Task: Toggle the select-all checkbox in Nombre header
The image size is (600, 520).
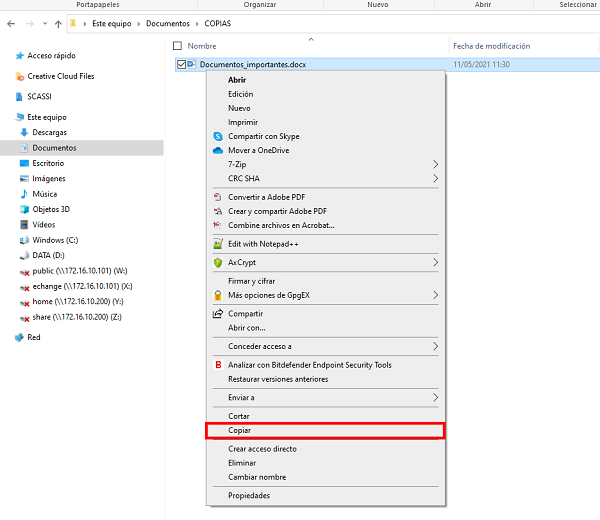Action: coord(178,46)
